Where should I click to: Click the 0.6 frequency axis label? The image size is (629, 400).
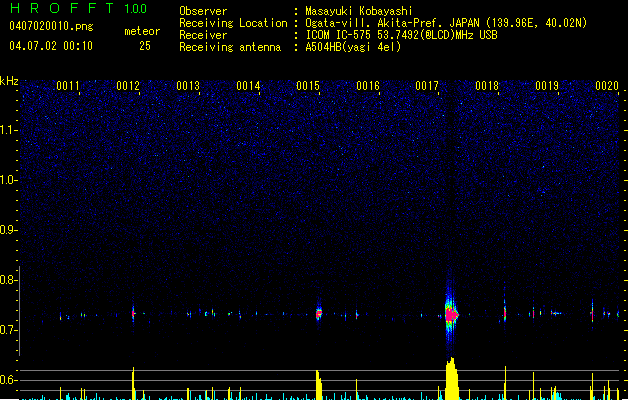tap(8, 380)
